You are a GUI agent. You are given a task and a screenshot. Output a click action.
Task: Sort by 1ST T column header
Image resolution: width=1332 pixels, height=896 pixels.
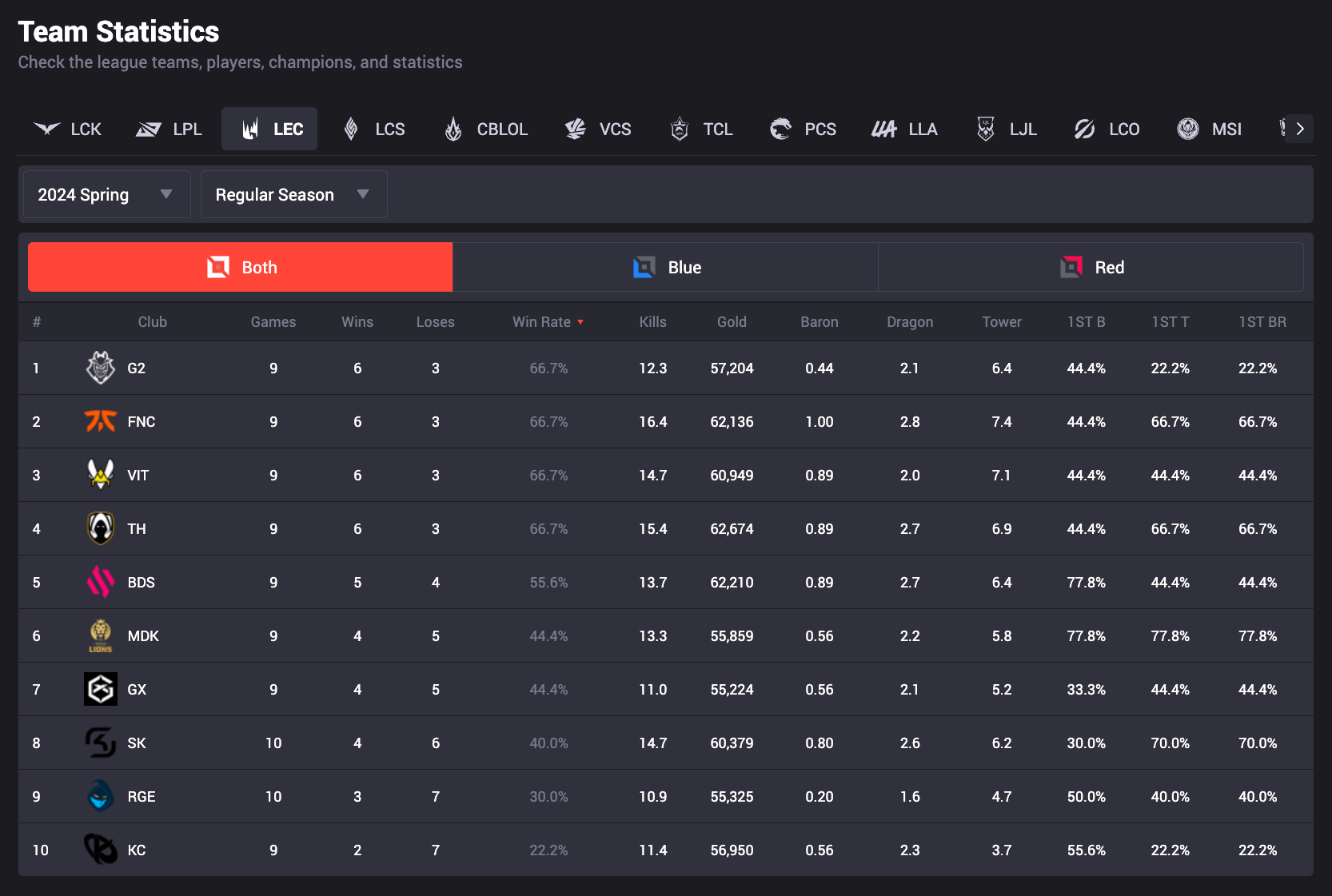pyautogui.click(x=1170, y=321)
